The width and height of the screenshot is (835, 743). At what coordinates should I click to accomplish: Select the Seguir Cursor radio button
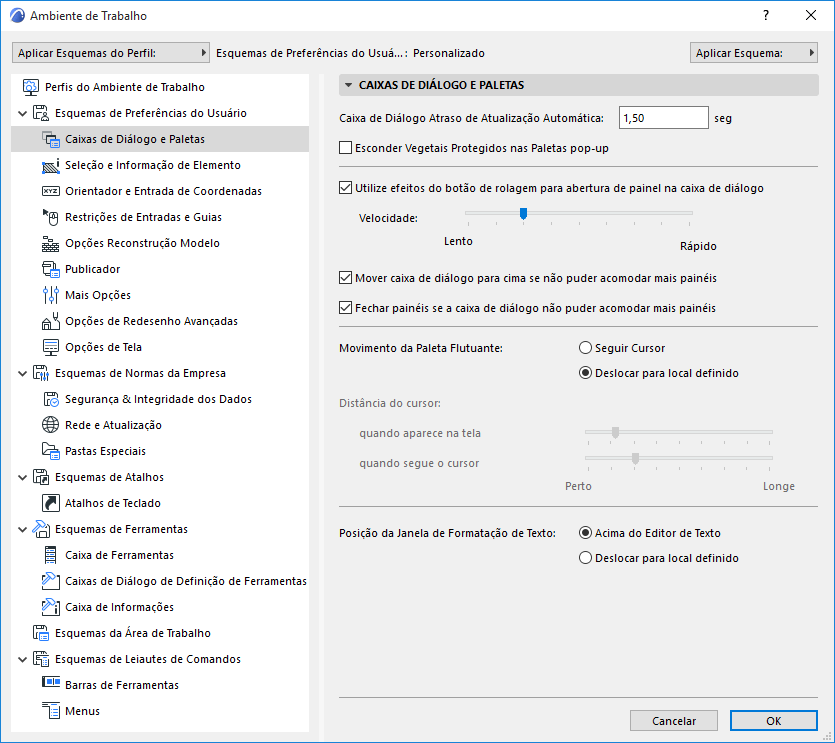(x=586, y=348)
